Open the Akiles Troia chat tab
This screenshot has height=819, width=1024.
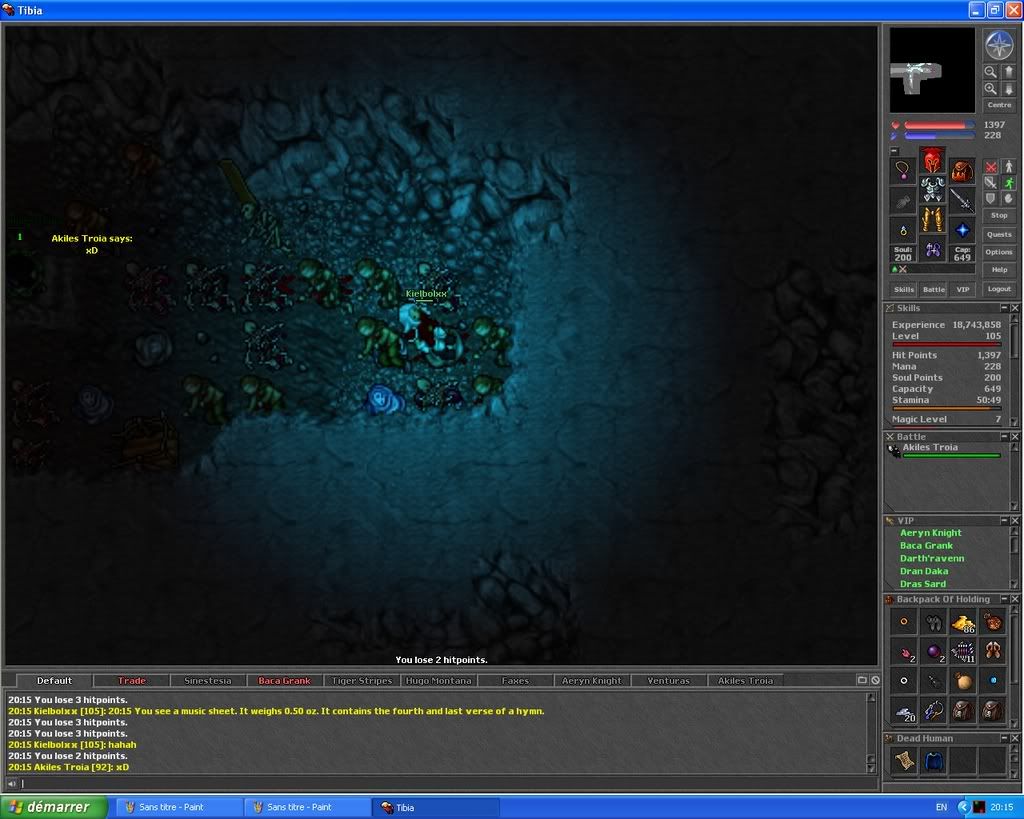click(x=745, y=681)
